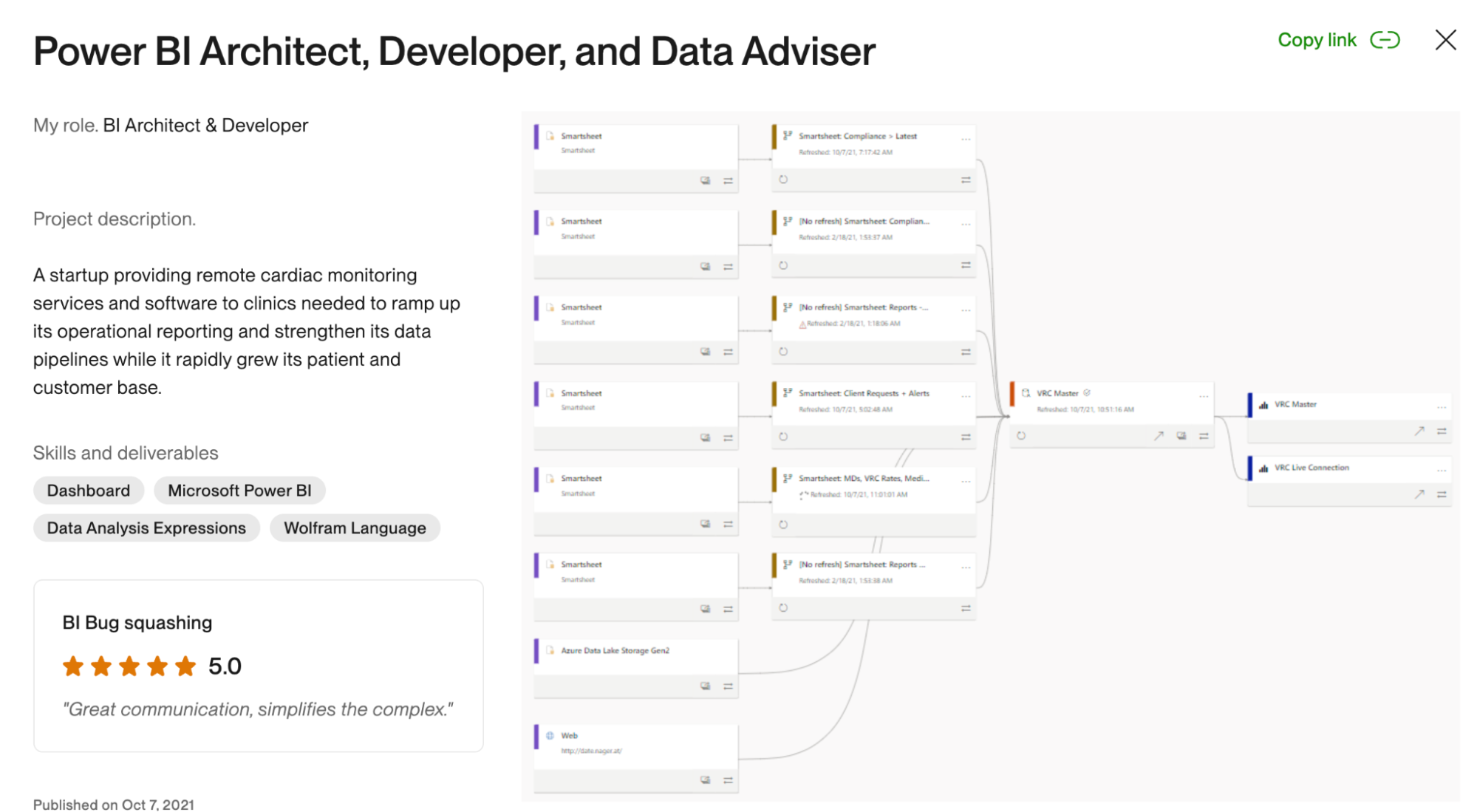1477x812 pixels.
Task: Select the Microsoft Power BI skill tag
Action: 239,491
